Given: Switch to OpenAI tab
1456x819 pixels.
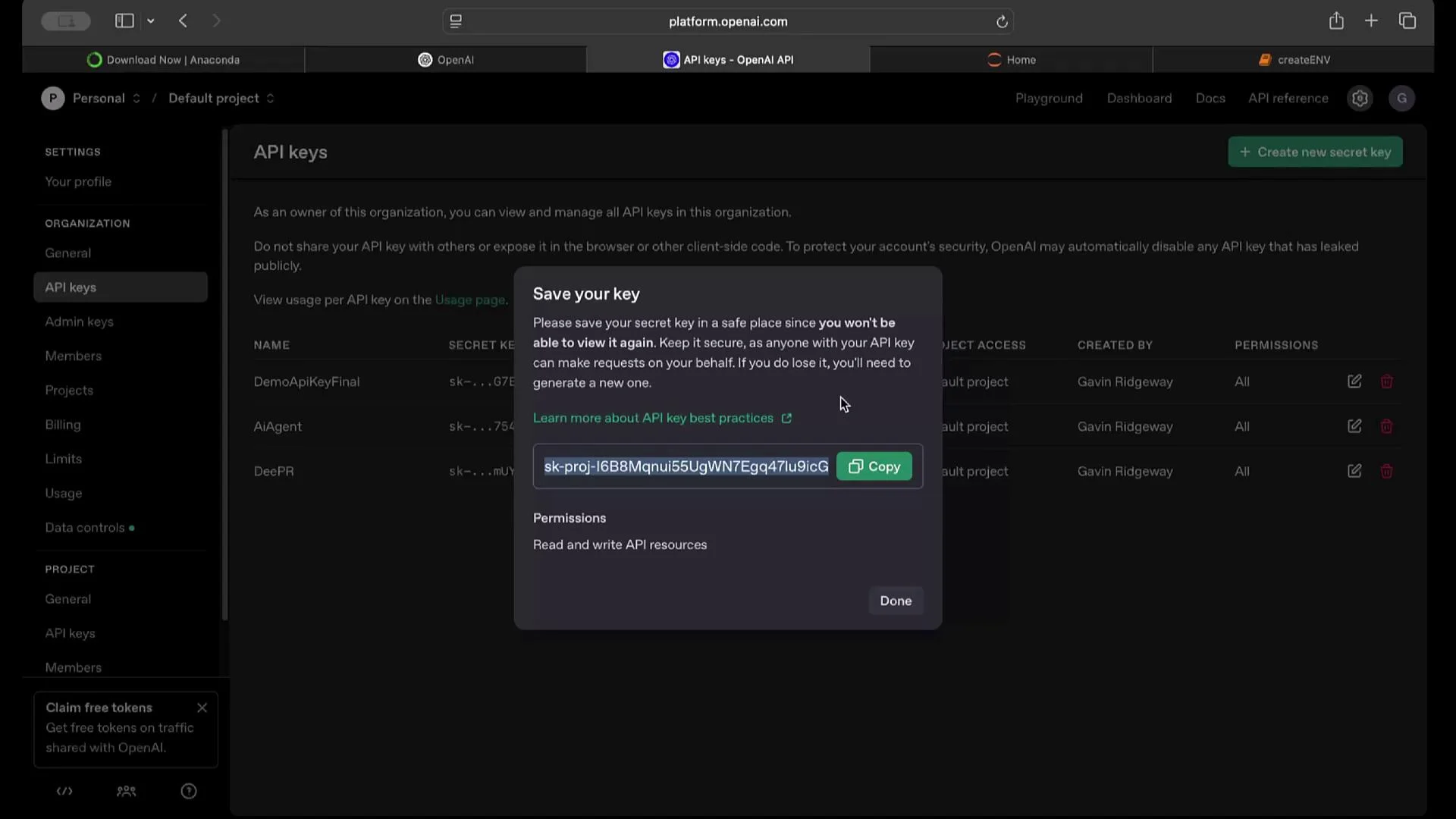Looking at the screenshot, I should (446, 60).
